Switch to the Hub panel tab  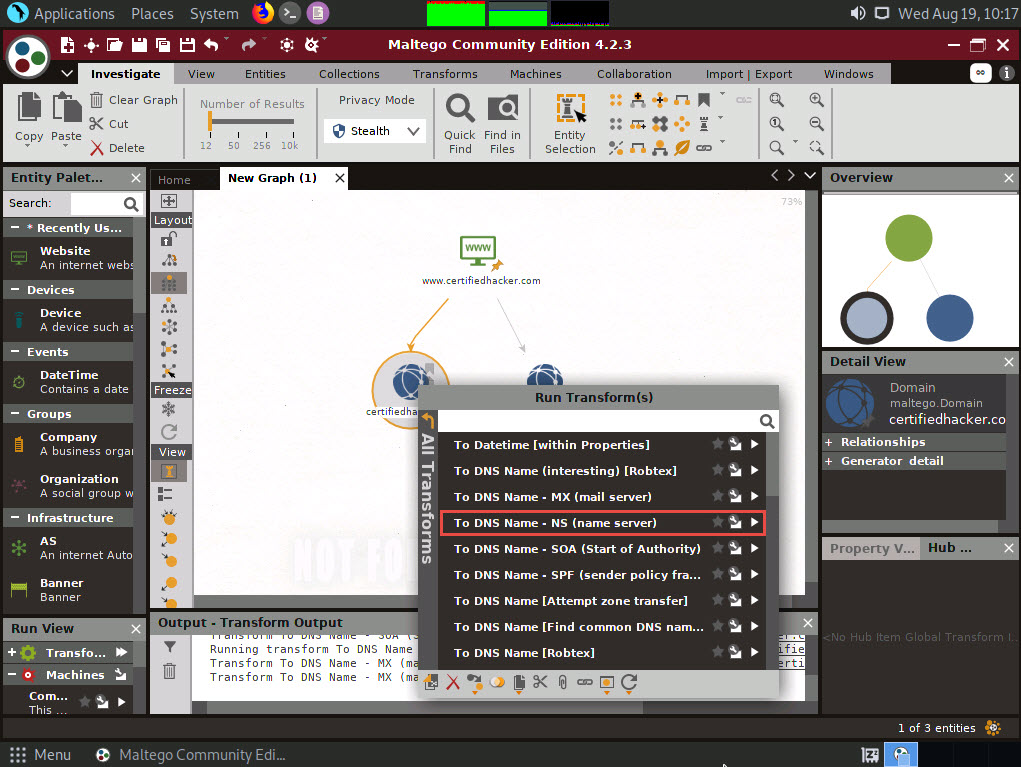[x=949, y=548]
